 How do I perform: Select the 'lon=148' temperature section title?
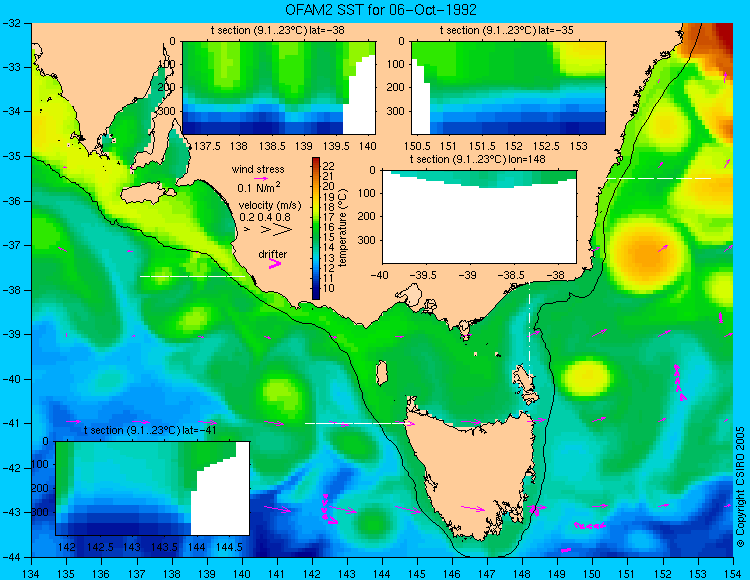point(477,159)
